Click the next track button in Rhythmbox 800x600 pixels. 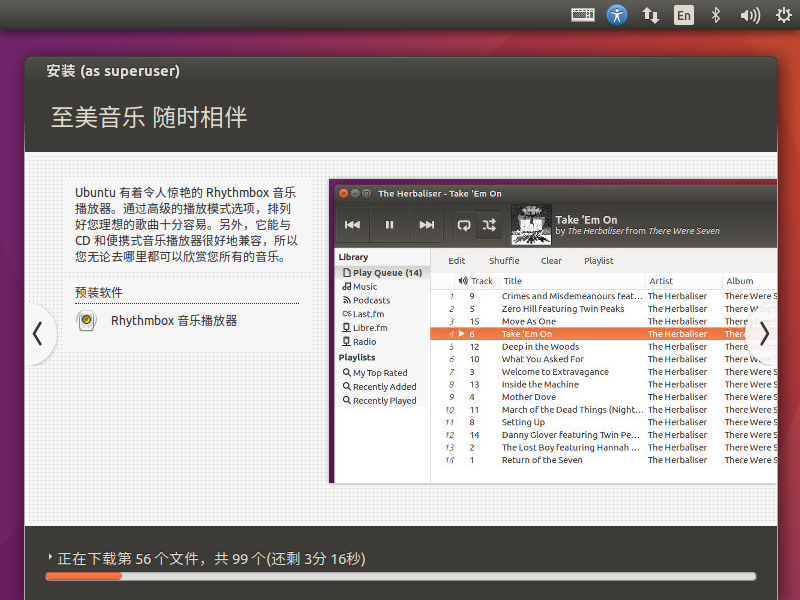pos(427,224)
